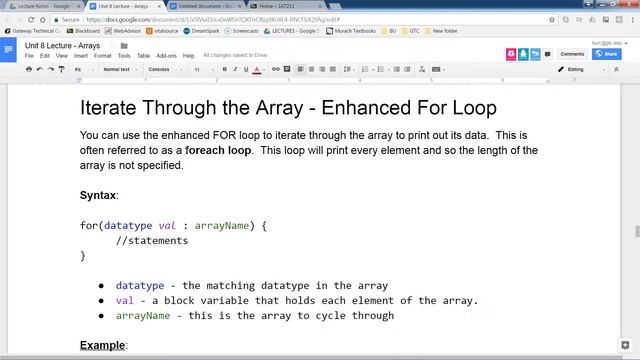Open the Insert menu
This screenshot has width=640, height=360.
81,56
